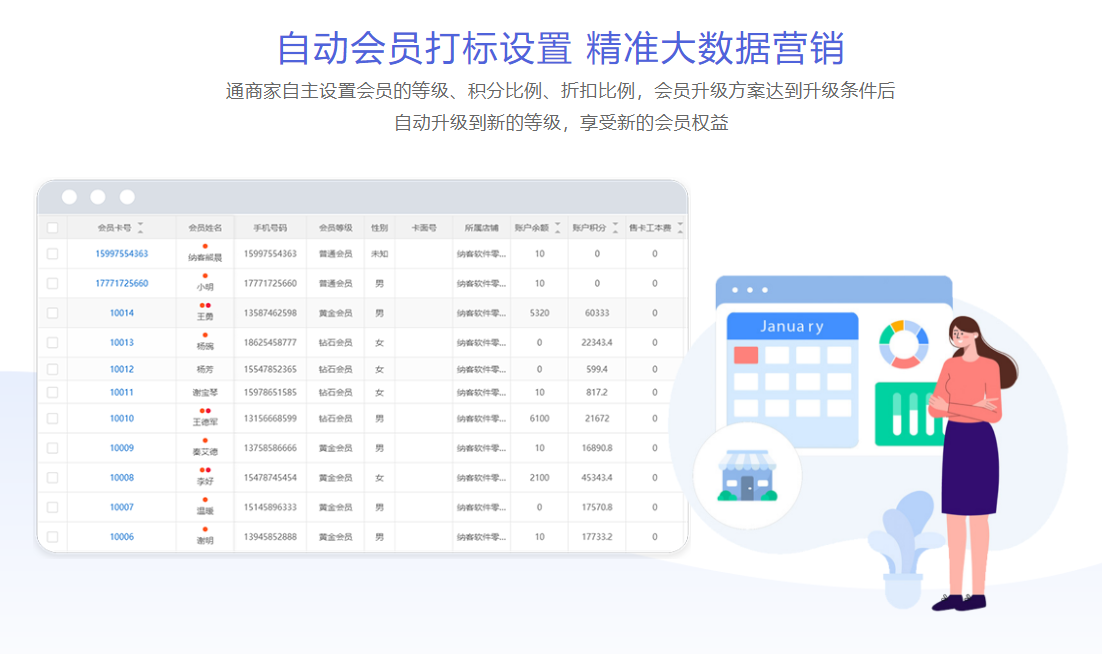1102x654 pixels.
Task: Click the 会员等级 column header
Action: click(x=335, y=228)
